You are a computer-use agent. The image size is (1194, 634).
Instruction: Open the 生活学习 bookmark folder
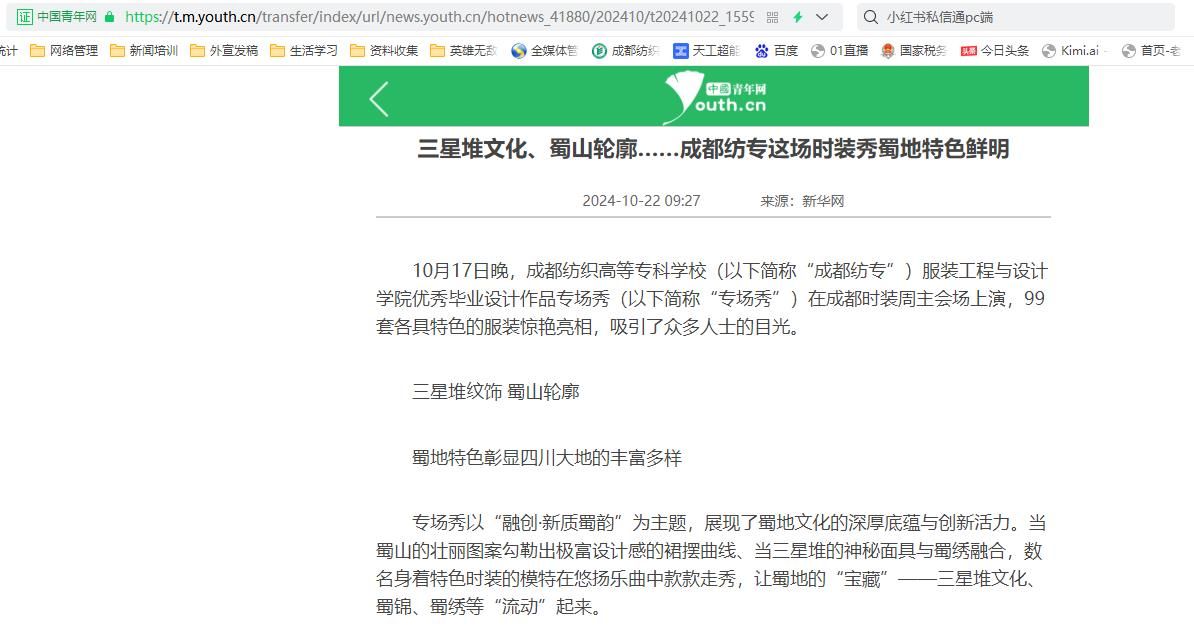point(304,51)
